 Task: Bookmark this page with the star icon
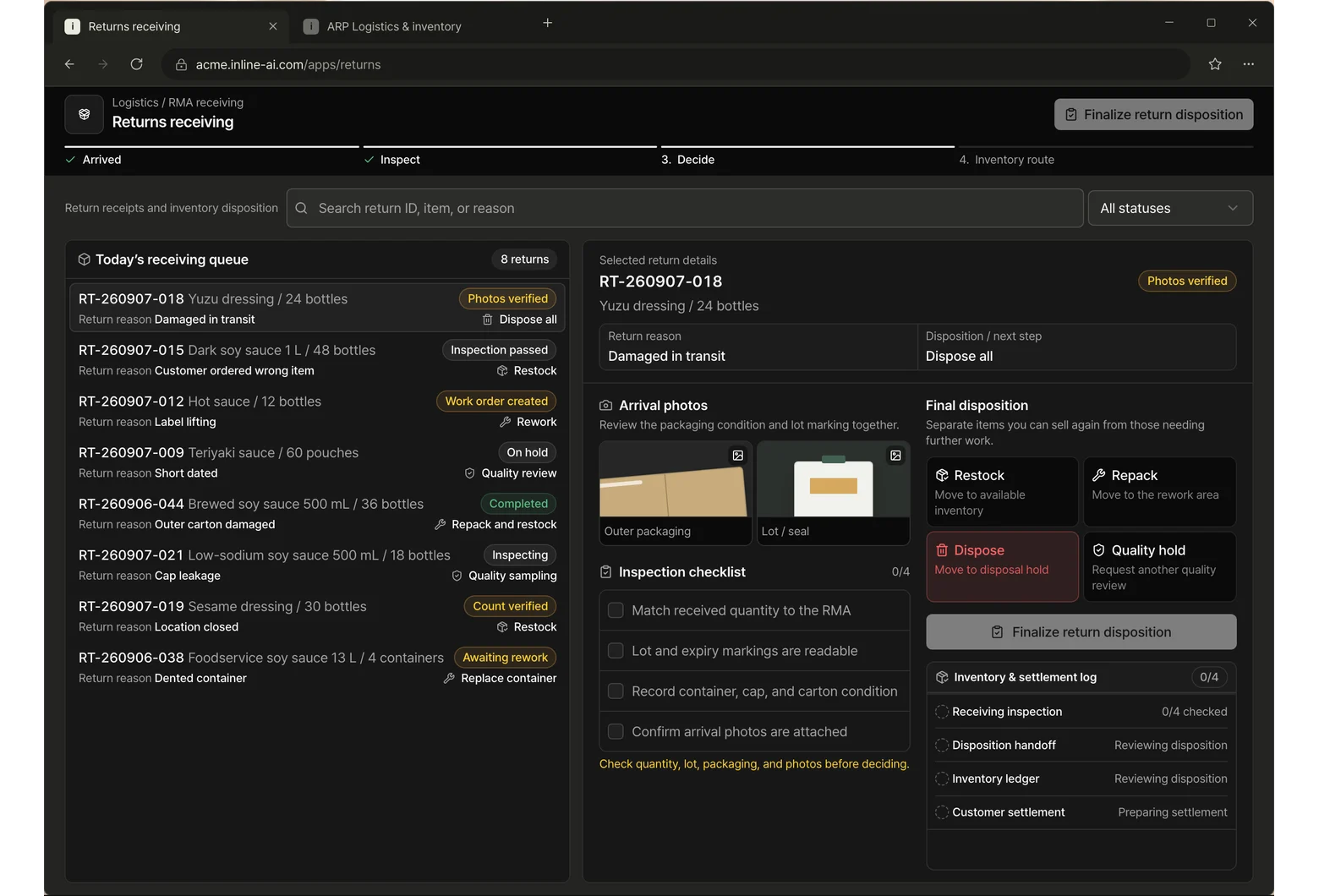tap(1215, 64)
